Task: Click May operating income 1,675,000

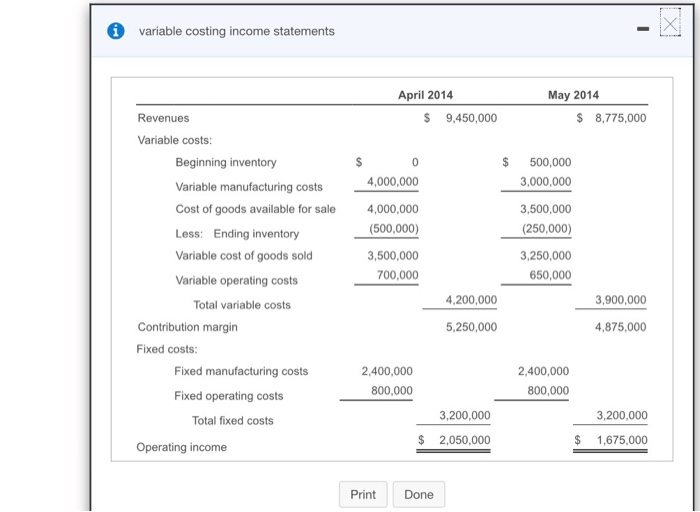Action: 622,440
